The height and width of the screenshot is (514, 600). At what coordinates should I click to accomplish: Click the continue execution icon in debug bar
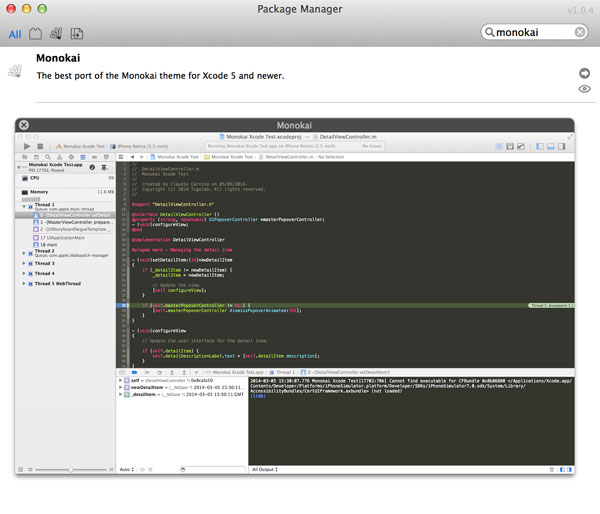pos(147,372)
